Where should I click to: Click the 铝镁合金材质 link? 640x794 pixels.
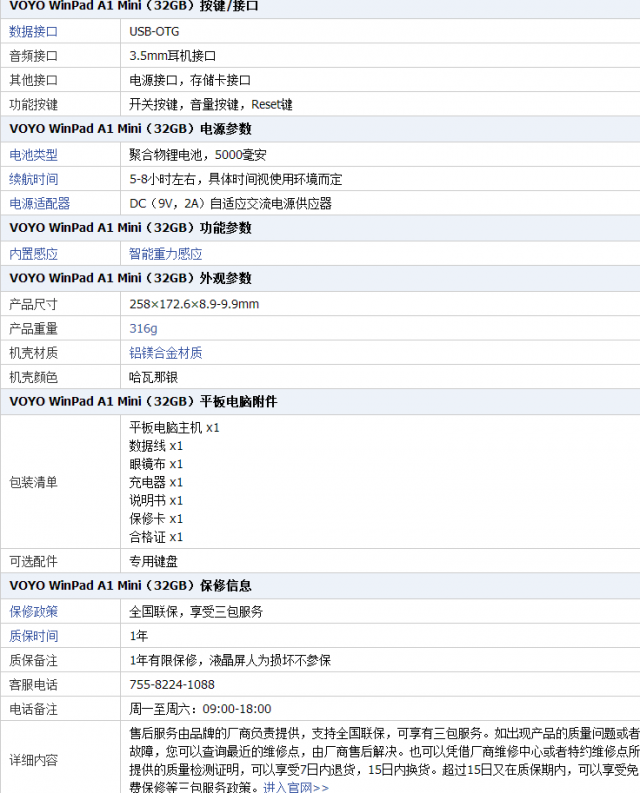pyautogui.click(x=166, y=353)
